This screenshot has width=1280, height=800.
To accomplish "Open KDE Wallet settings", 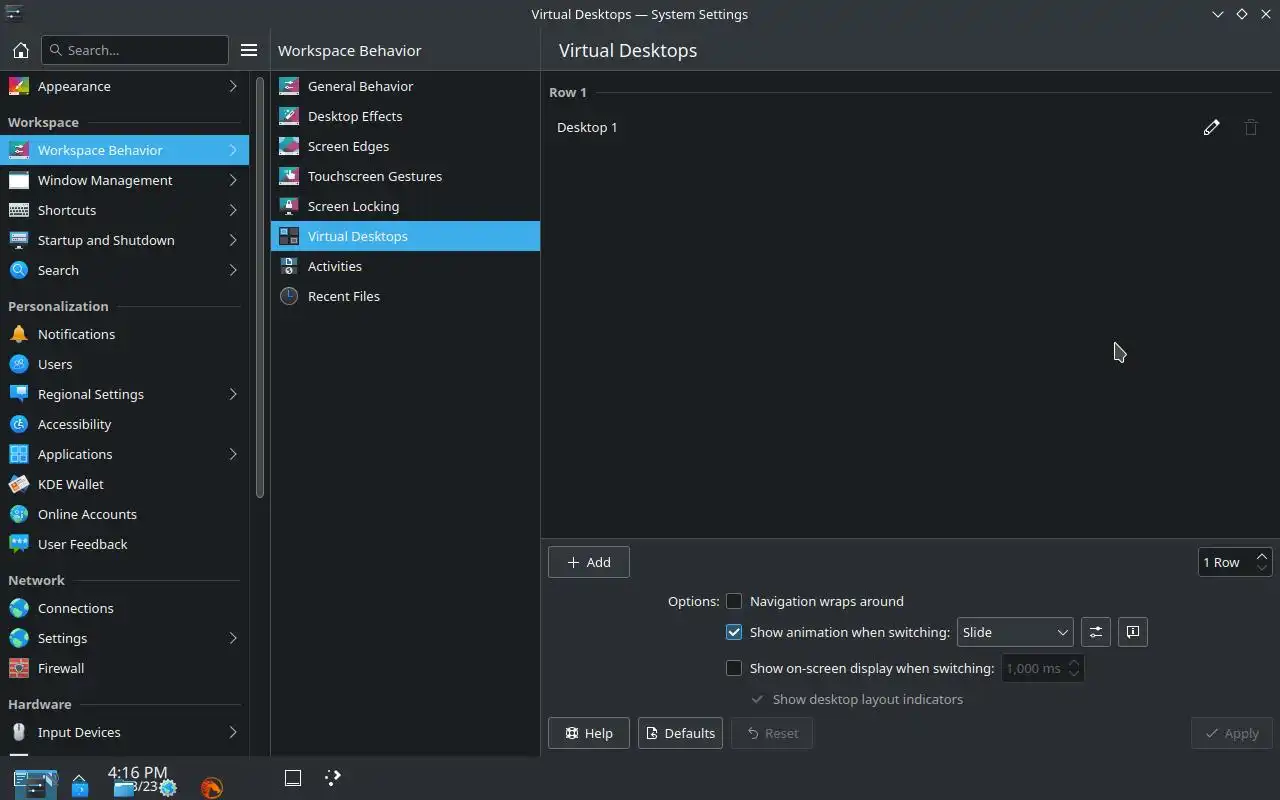I will click(x=124, y=484).
